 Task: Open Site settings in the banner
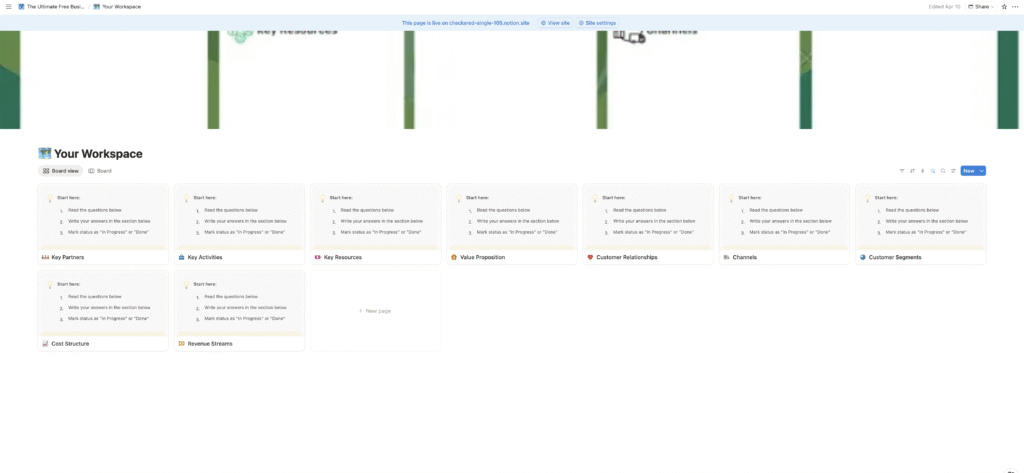tap(597, 22)
